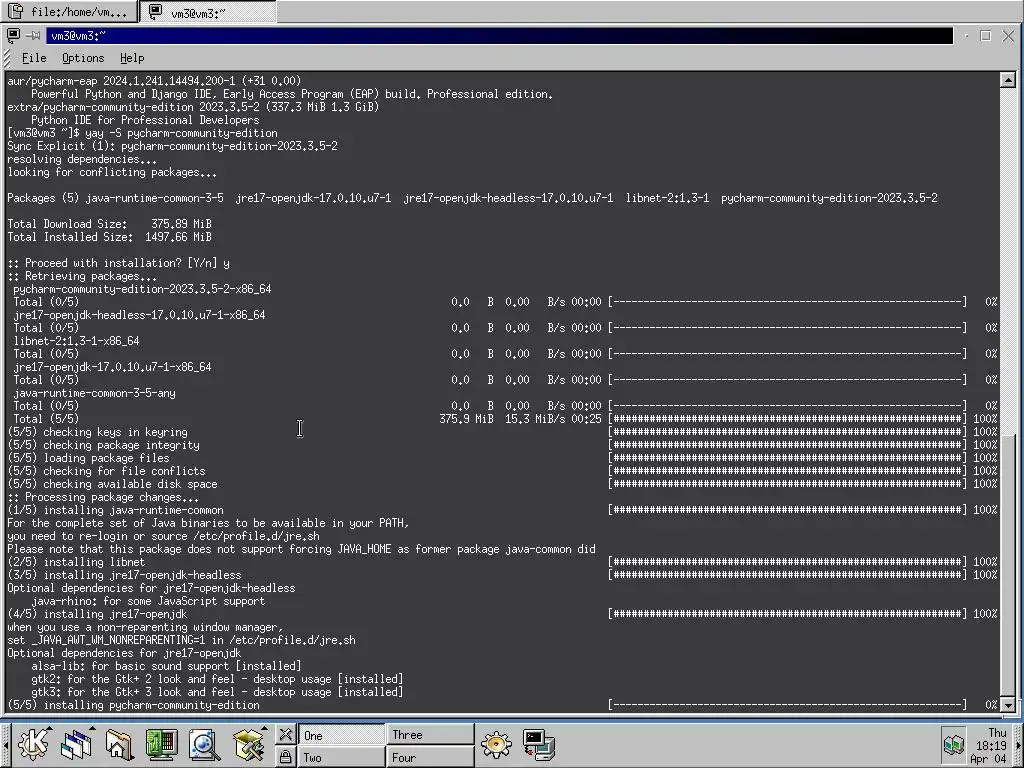1024x768 pixels.
Task: Click 'java-runtime-common-3-5-any' download line
Action: tap(94, 393)
